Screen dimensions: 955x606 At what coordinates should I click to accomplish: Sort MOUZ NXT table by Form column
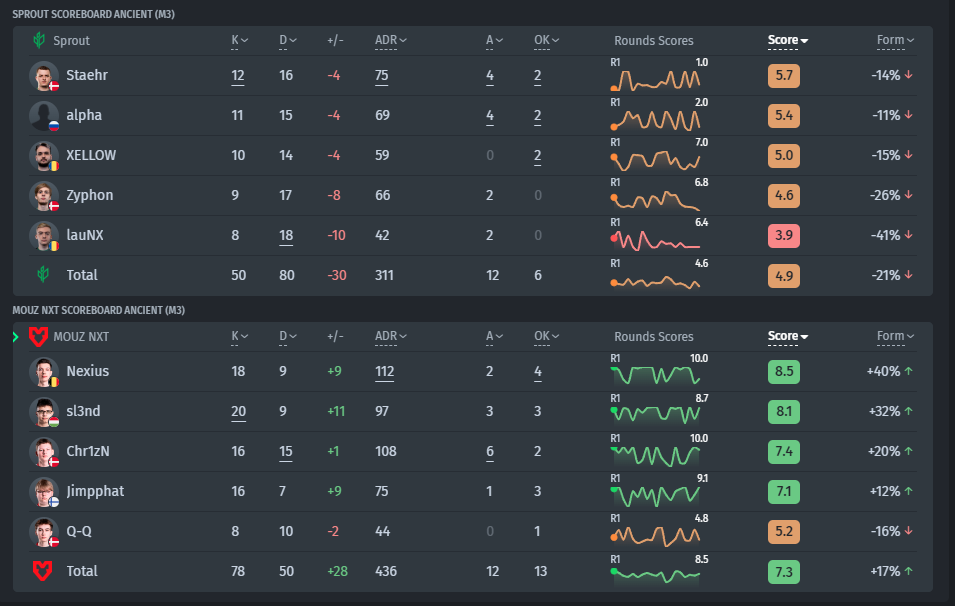(895, 337)
